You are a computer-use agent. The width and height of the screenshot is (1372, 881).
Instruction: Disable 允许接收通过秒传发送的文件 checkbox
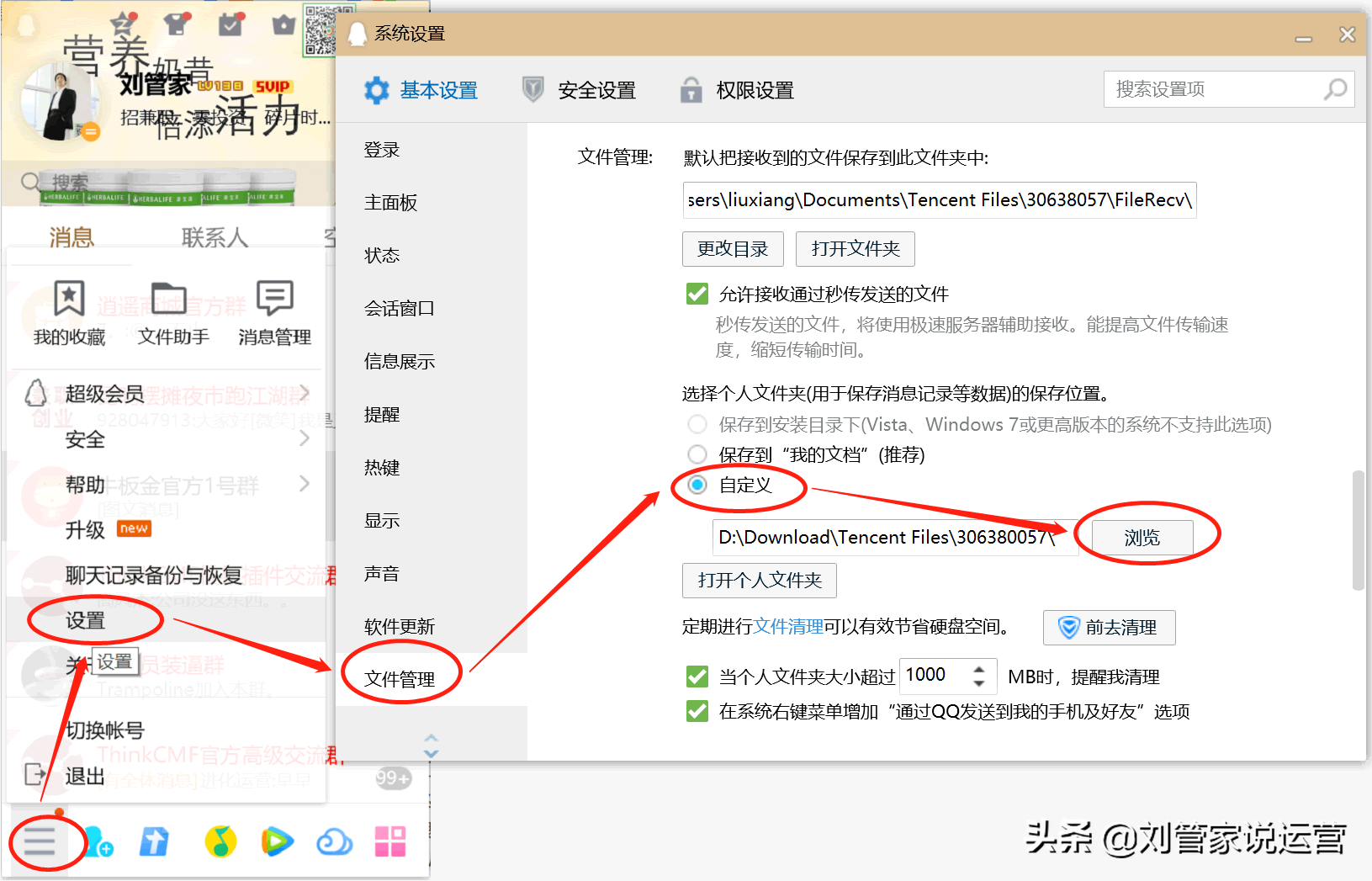[697, 294]
